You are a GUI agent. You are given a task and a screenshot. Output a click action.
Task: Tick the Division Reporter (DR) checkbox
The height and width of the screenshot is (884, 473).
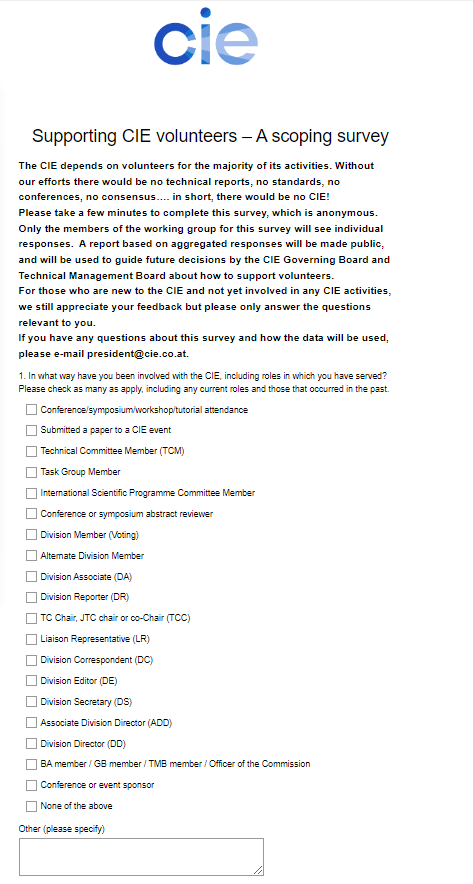(31, 596)
